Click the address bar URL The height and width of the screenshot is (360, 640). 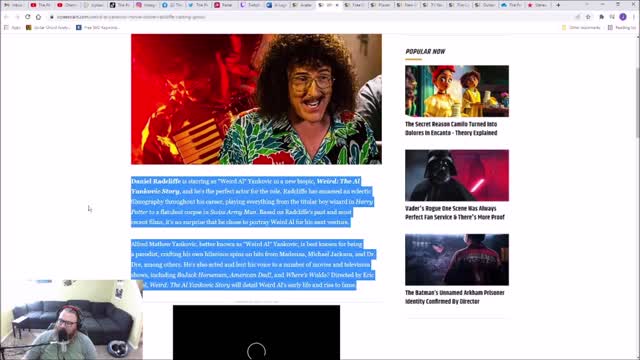coord(131,17)
